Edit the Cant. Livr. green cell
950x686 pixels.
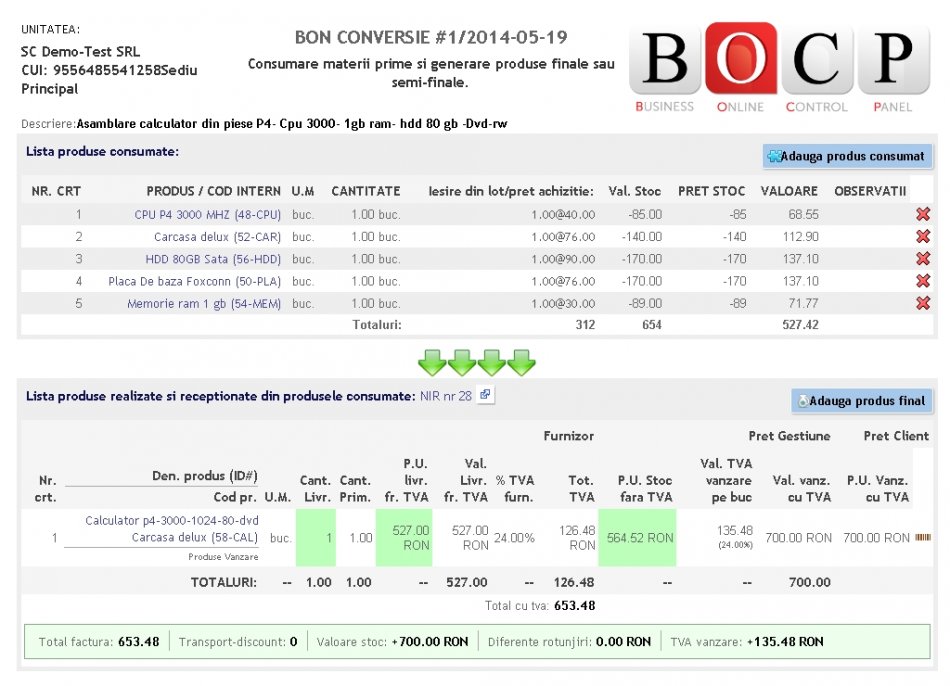pyautogui.click(x=316, y=538)
